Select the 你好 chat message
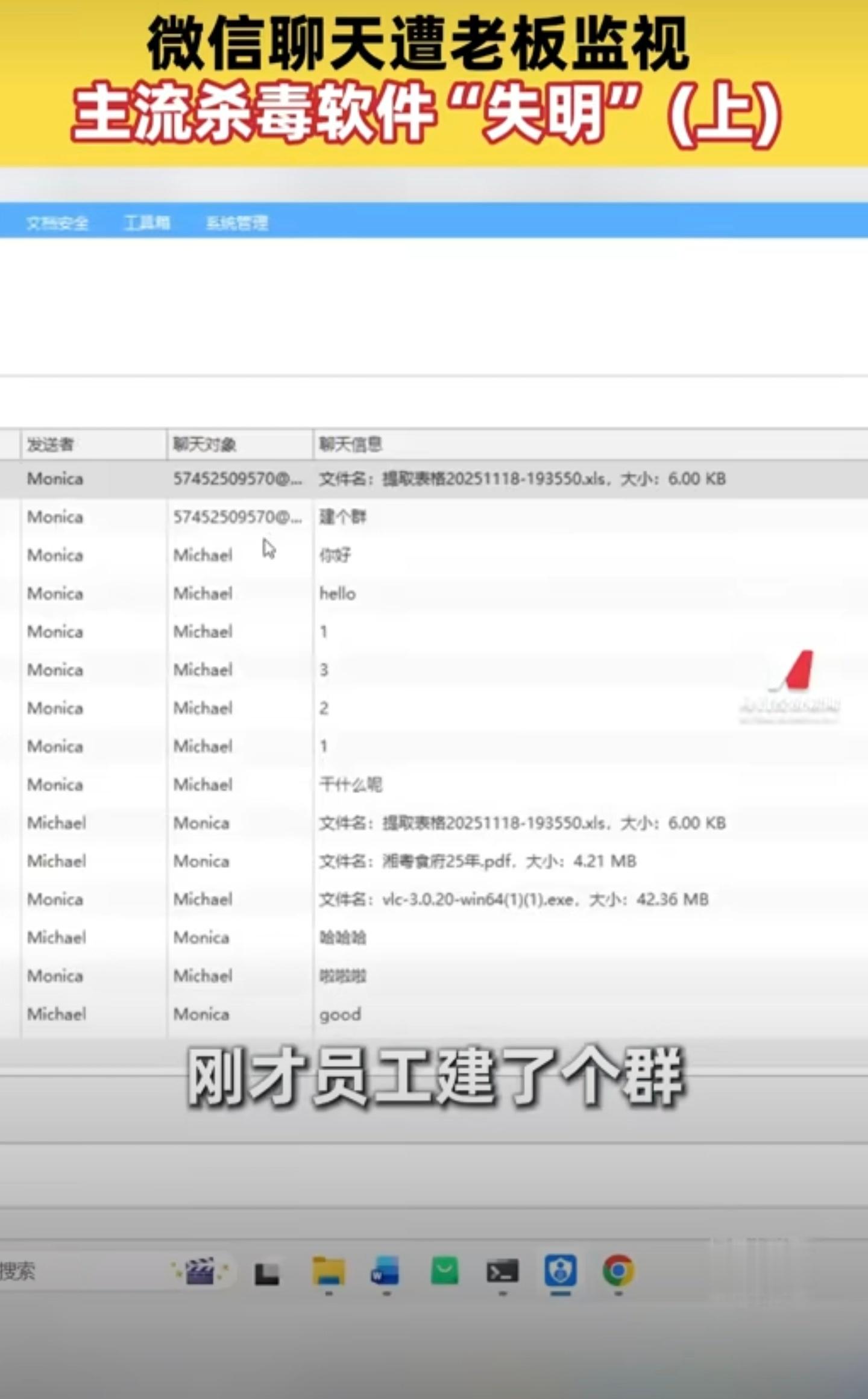The image size is (868, 1399). point(335,555)
